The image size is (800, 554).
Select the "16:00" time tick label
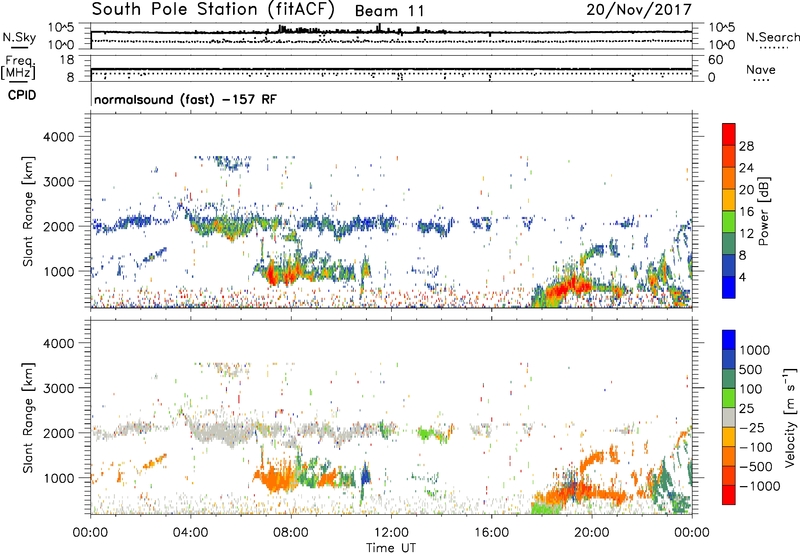pyautogui.click(x=491, y=533)
